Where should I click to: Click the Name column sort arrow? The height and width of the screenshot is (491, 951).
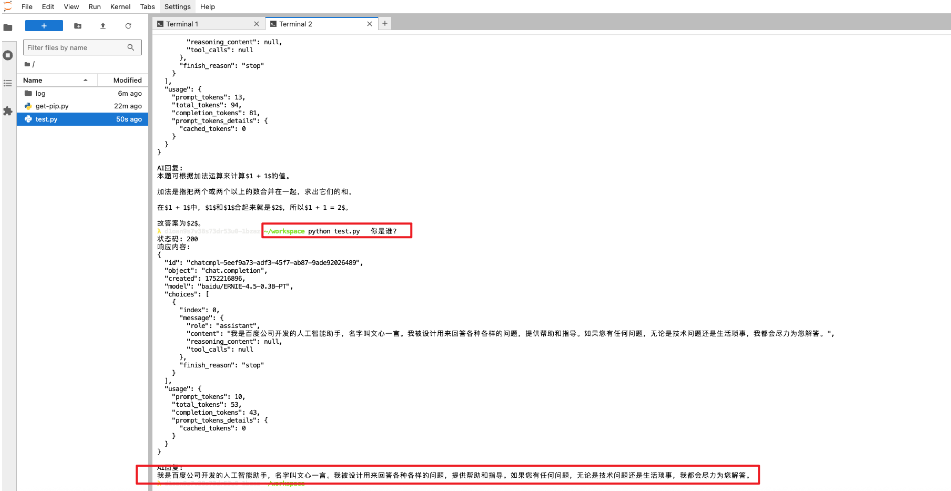click(x=86, y=80)
